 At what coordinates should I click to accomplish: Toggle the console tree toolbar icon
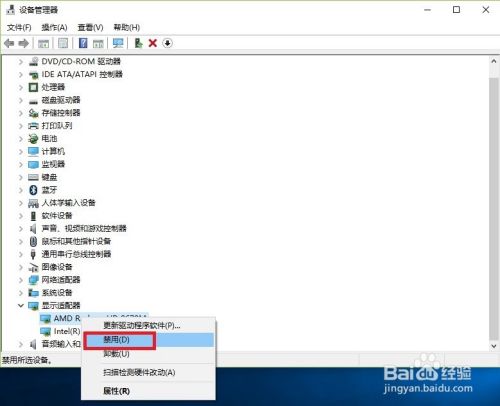coord(43,43)
